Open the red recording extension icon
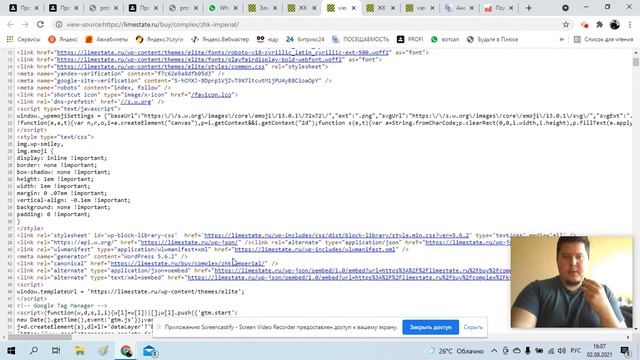This screenshot has height=360, width=640. (584, 25)
